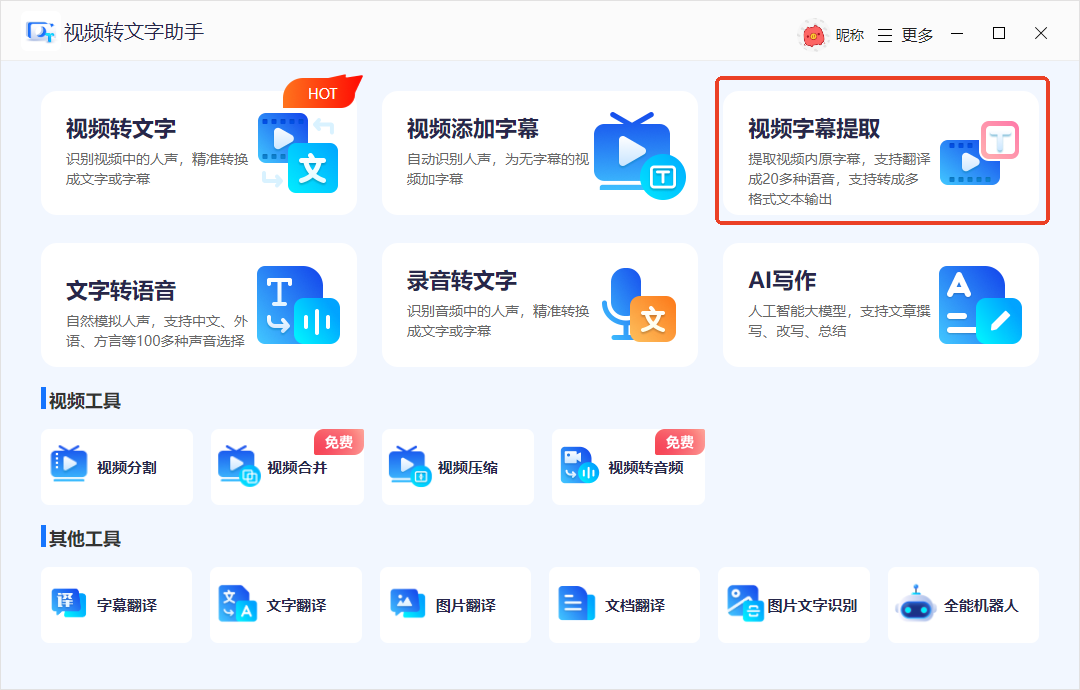Click the 视频压缩 tool icon
The height and width of the screenshot is (690, 1080).
pyautogui.click(x=410, y=465)
